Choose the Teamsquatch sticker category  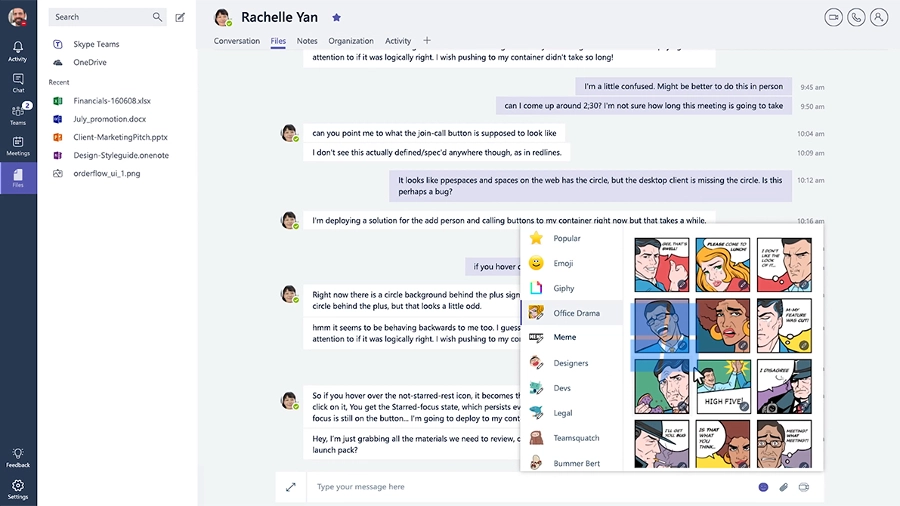[574, 438]
